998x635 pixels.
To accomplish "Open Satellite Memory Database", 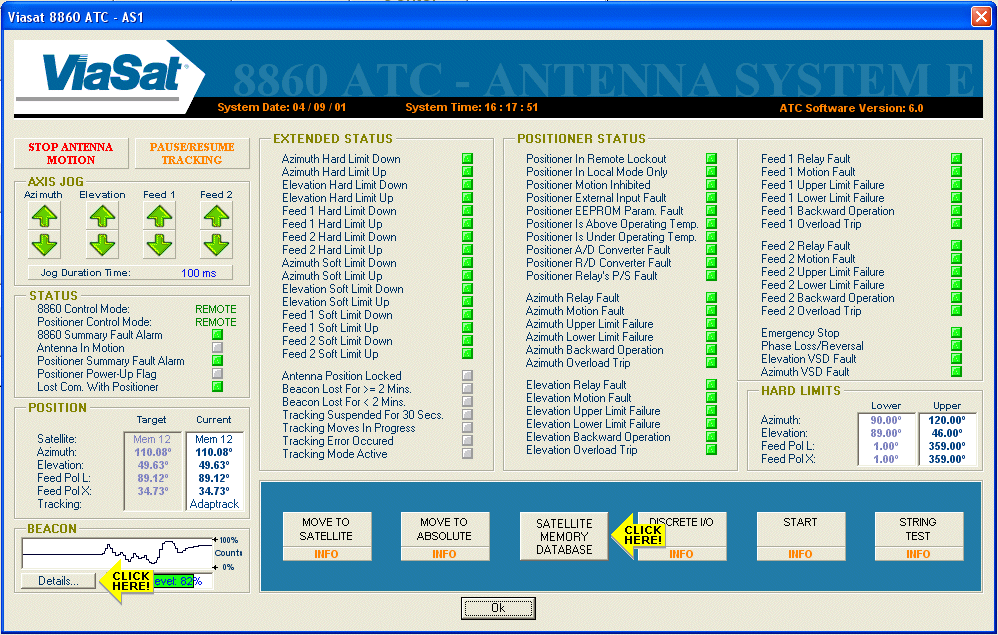I will [x=564, y=536].
